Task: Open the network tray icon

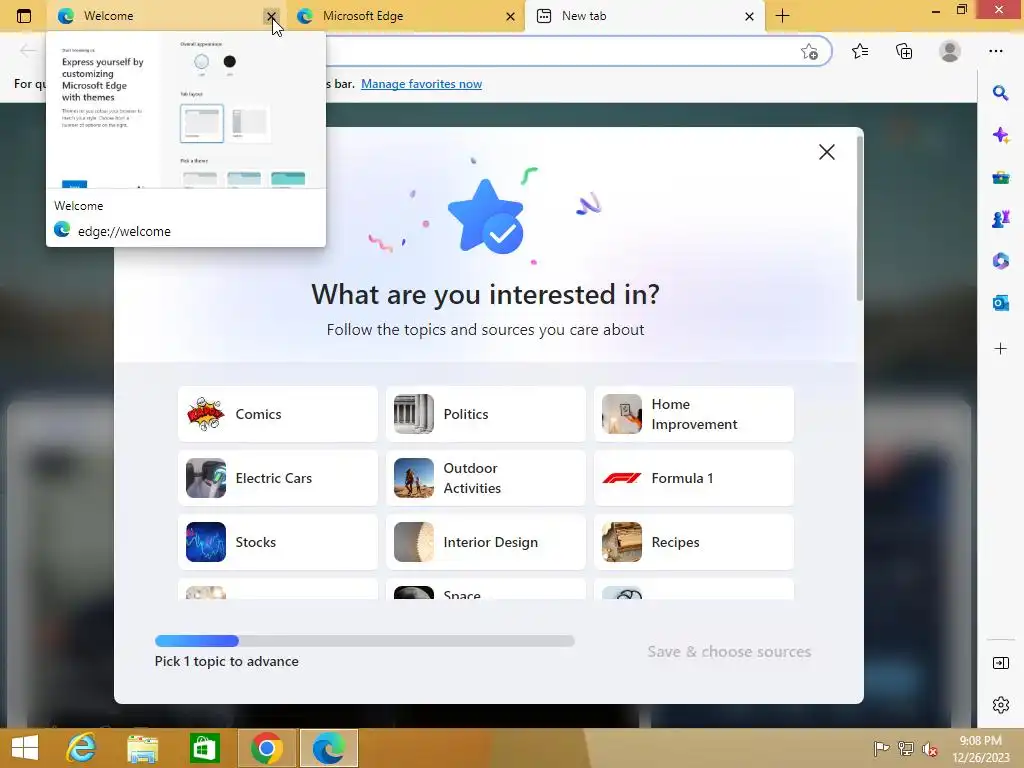Action: (906, 748)
